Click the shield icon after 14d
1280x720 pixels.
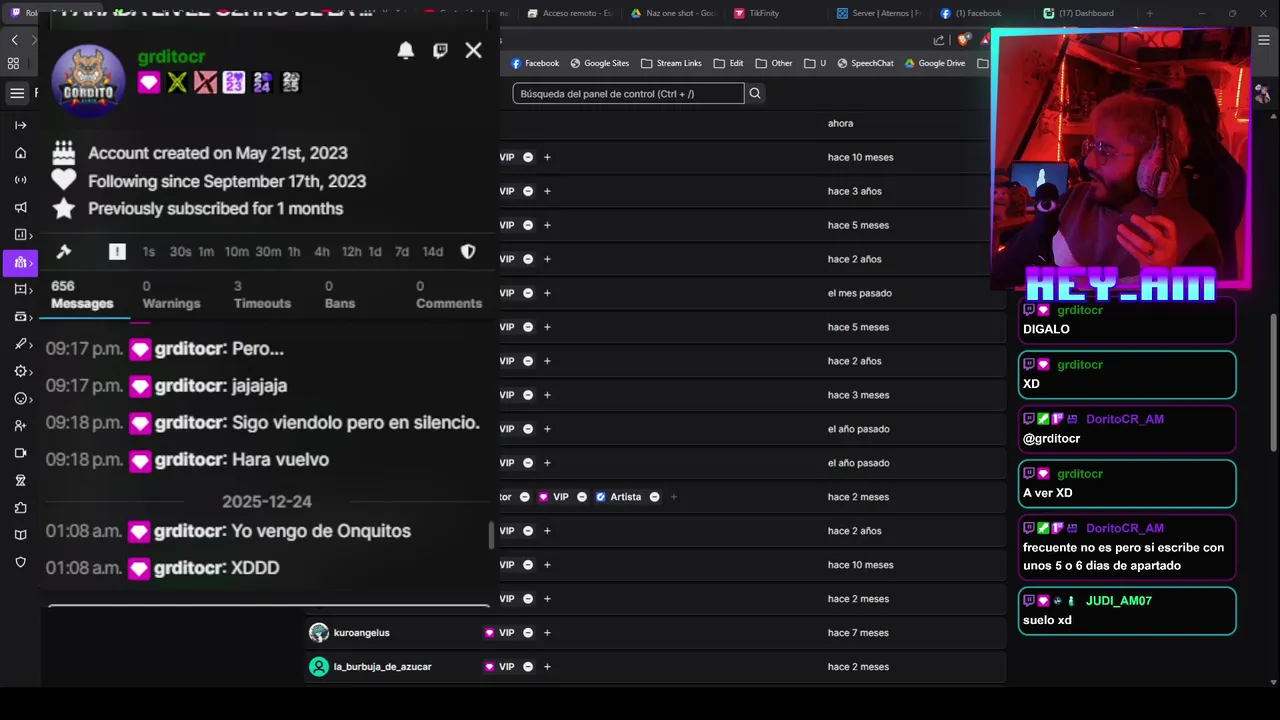468,251
